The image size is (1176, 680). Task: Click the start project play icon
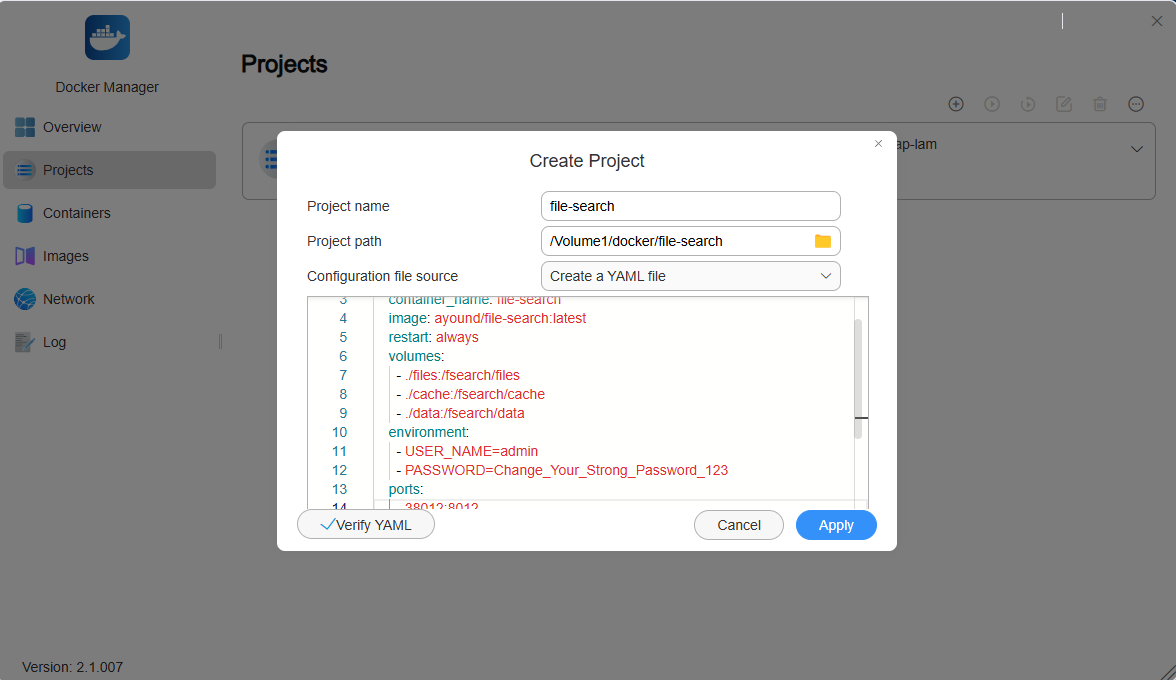pyautogui.click(x=992, y=104)
